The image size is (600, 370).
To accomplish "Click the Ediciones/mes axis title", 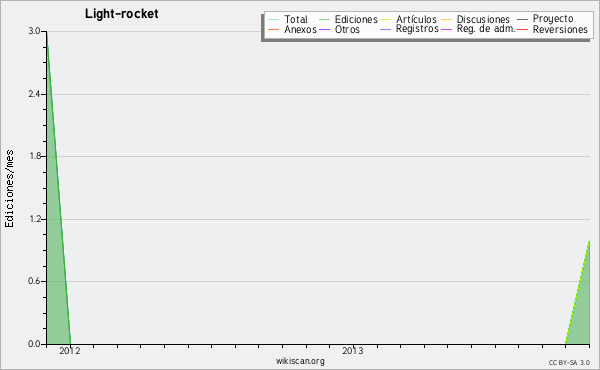I will pyautogui.click(x=9, y=189).
